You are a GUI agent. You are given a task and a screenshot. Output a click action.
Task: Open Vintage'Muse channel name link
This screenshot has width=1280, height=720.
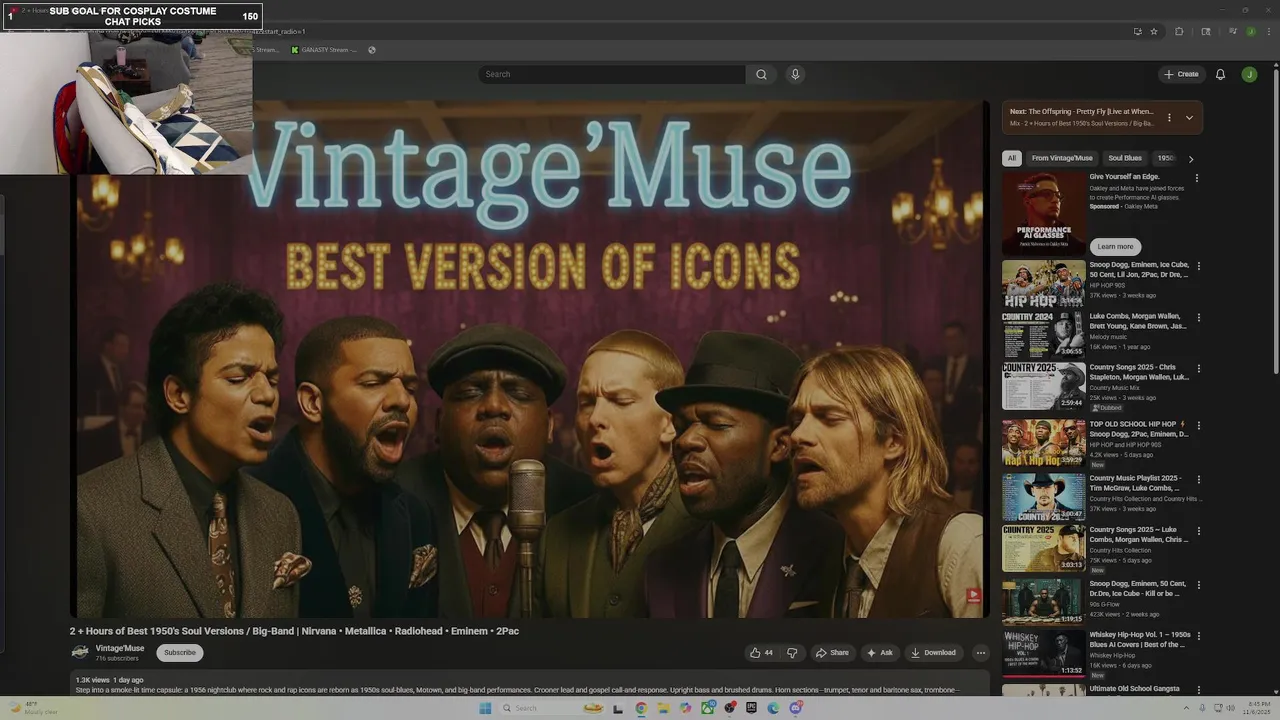coord(120,648)
